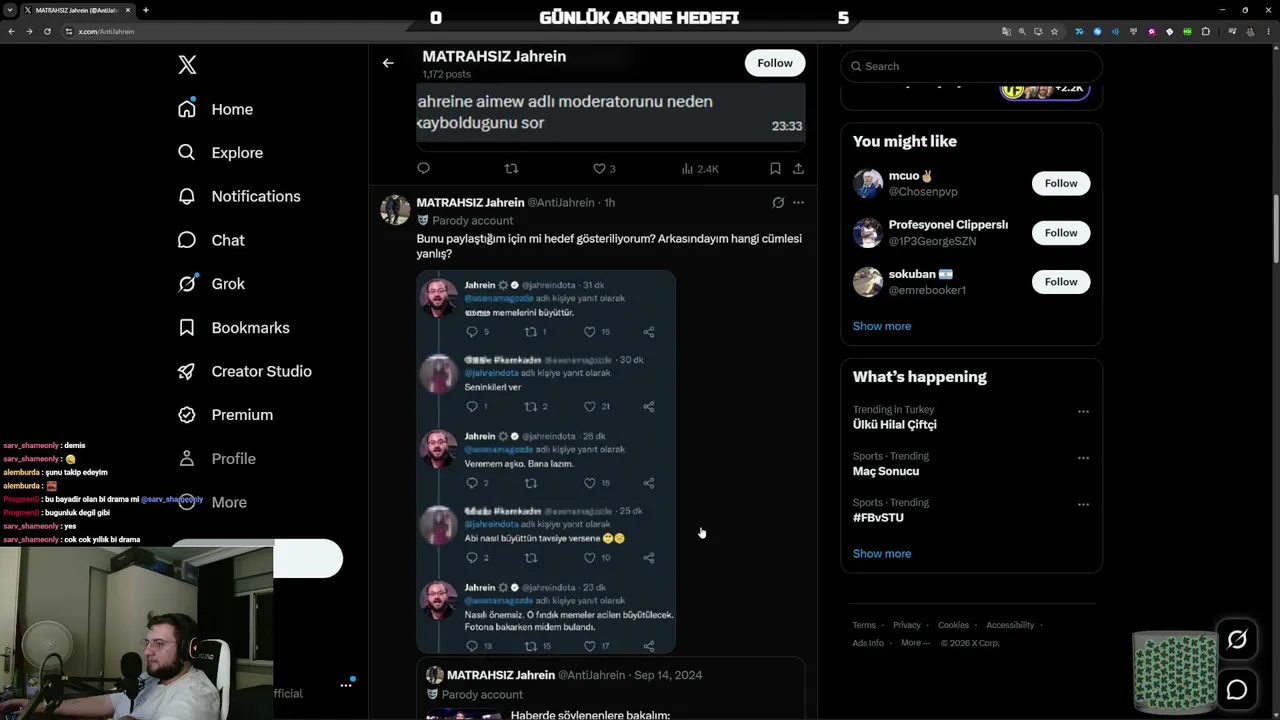Open the floating Grok button

pos(1237,640)
